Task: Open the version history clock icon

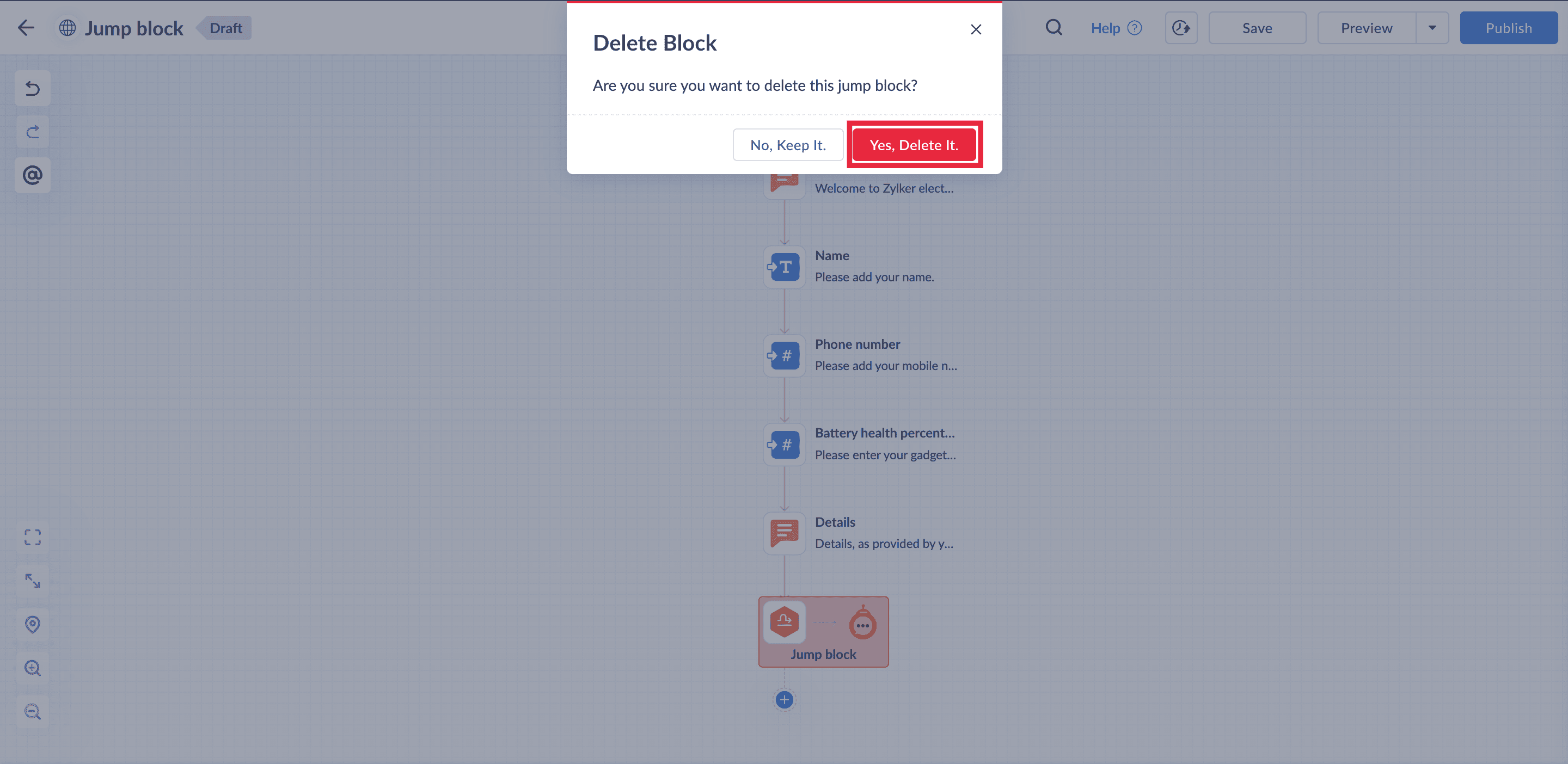Action: tap(1181, 28)
